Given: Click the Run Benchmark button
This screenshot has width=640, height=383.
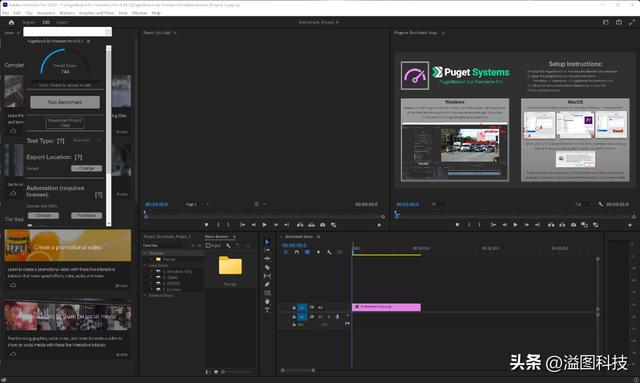Looking at the screenshot, I should [x=65, y=102].
